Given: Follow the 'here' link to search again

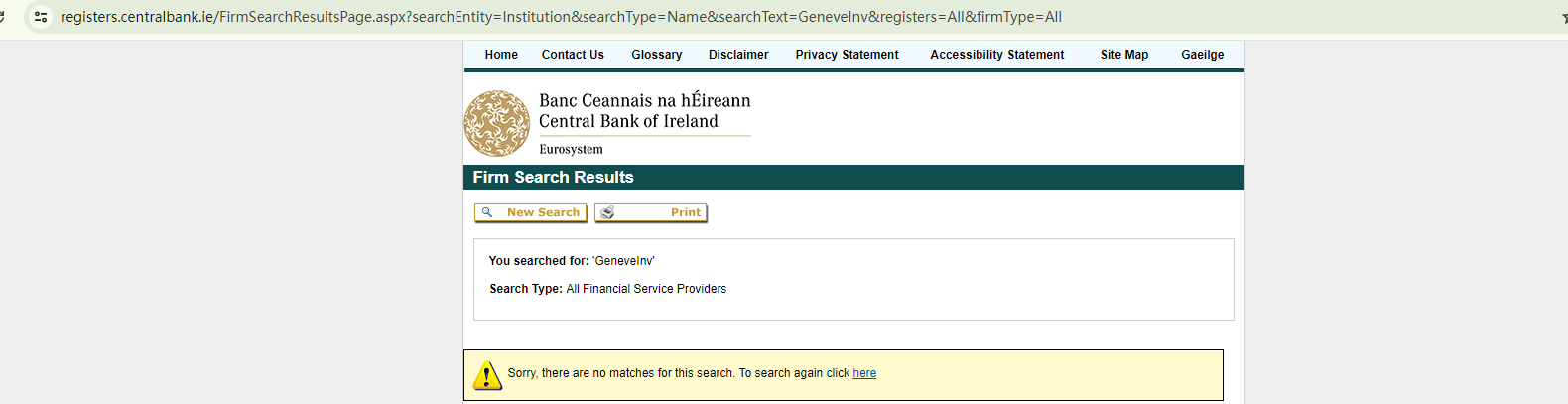Looking at the screenshot, I should (864, 373).
